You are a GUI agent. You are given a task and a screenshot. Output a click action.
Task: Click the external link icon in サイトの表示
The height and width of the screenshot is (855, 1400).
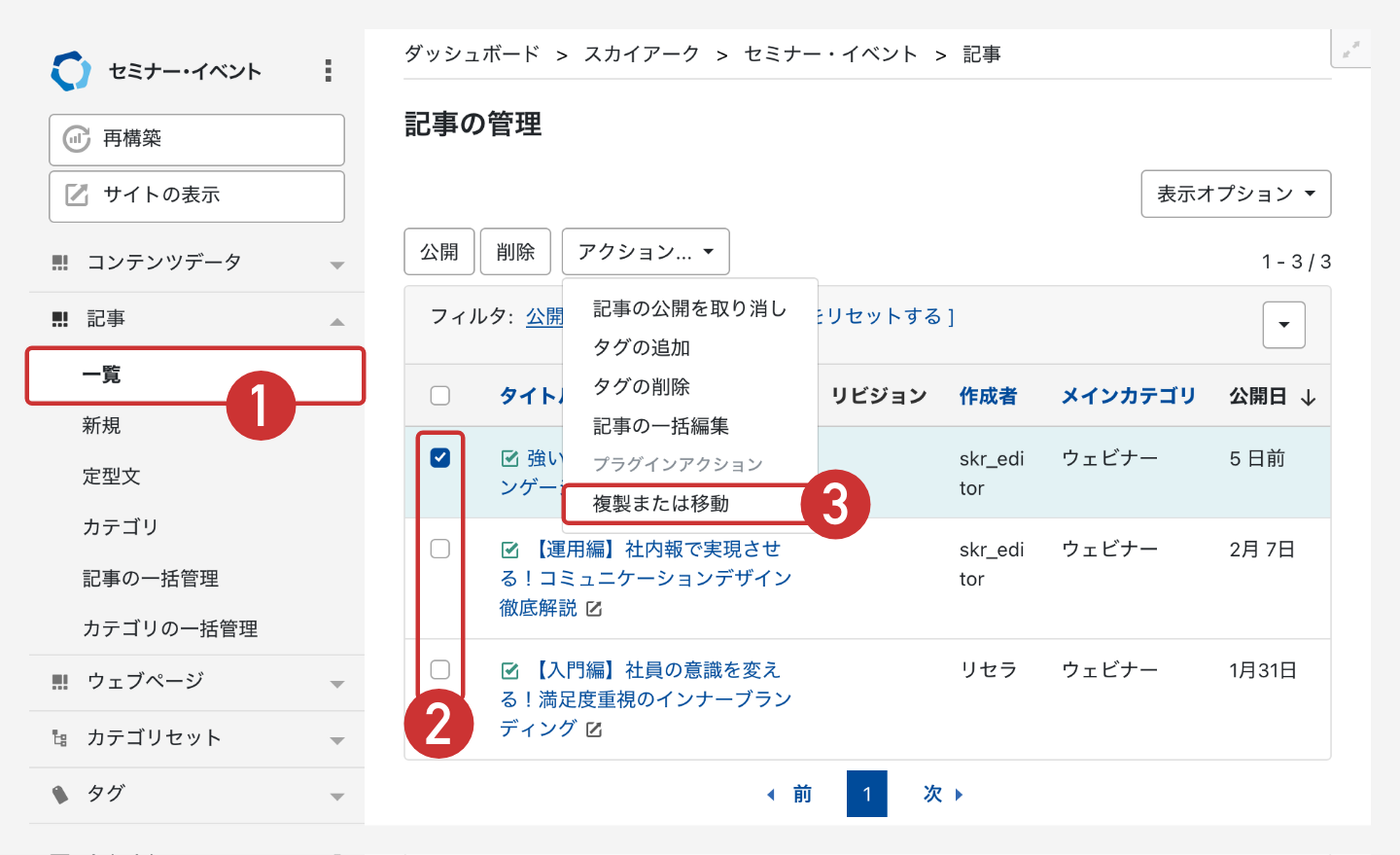pos(77,195)
